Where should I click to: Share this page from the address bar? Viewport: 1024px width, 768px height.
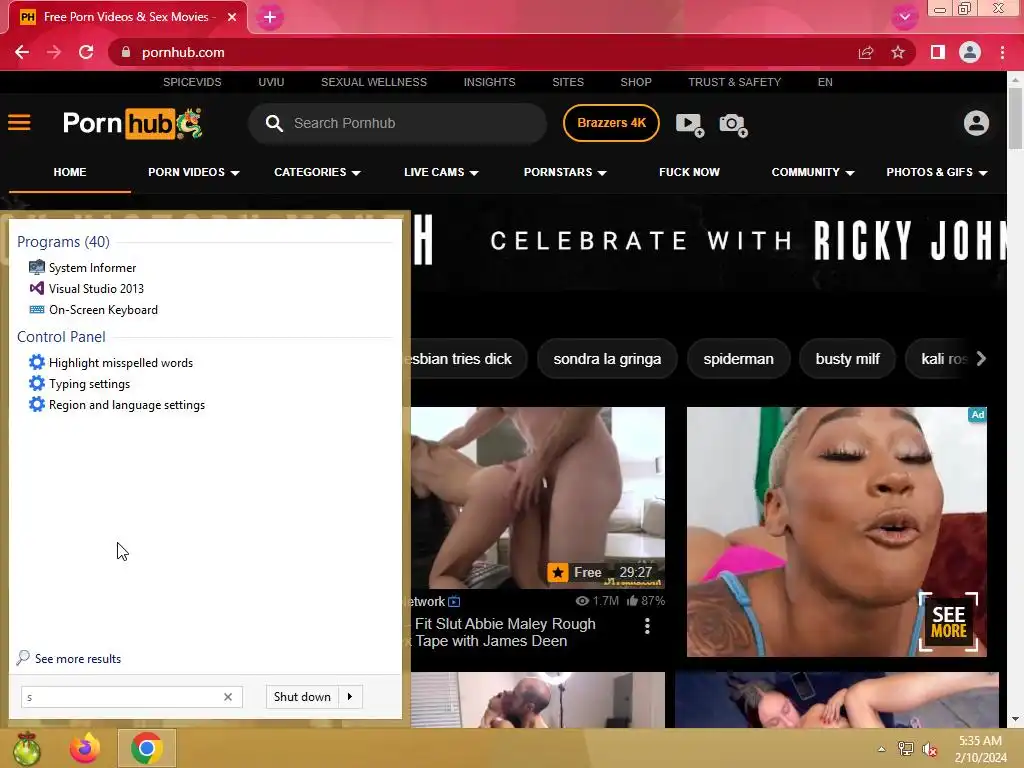coord(866,52)
